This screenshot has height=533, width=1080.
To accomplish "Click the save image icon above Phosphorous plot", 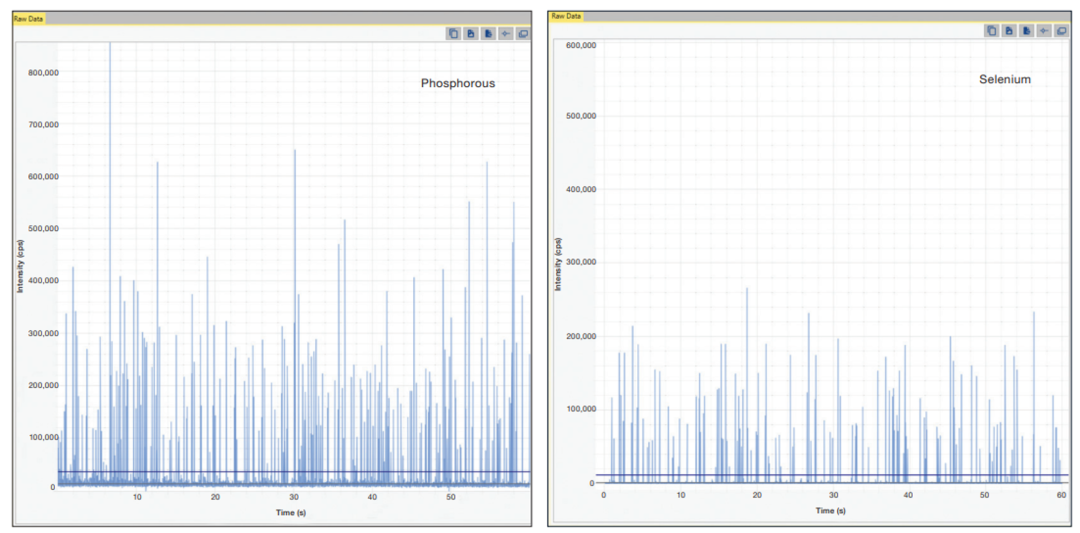I will coord(470,33).
